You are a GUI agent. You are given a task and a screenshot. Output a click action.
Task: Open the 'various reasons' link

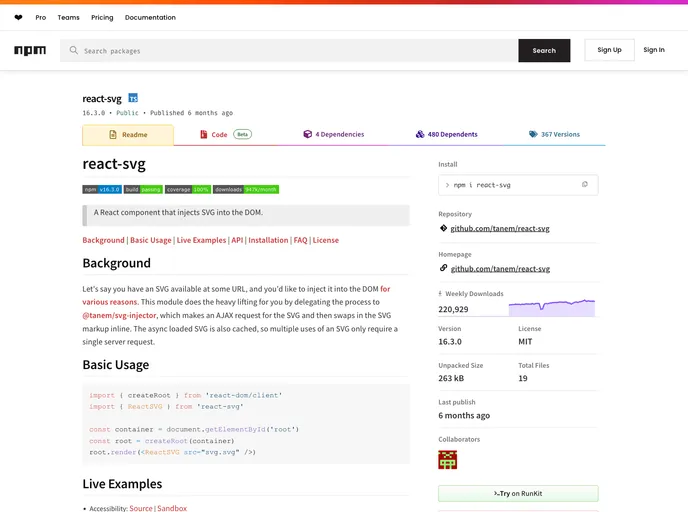coord(110,302)
